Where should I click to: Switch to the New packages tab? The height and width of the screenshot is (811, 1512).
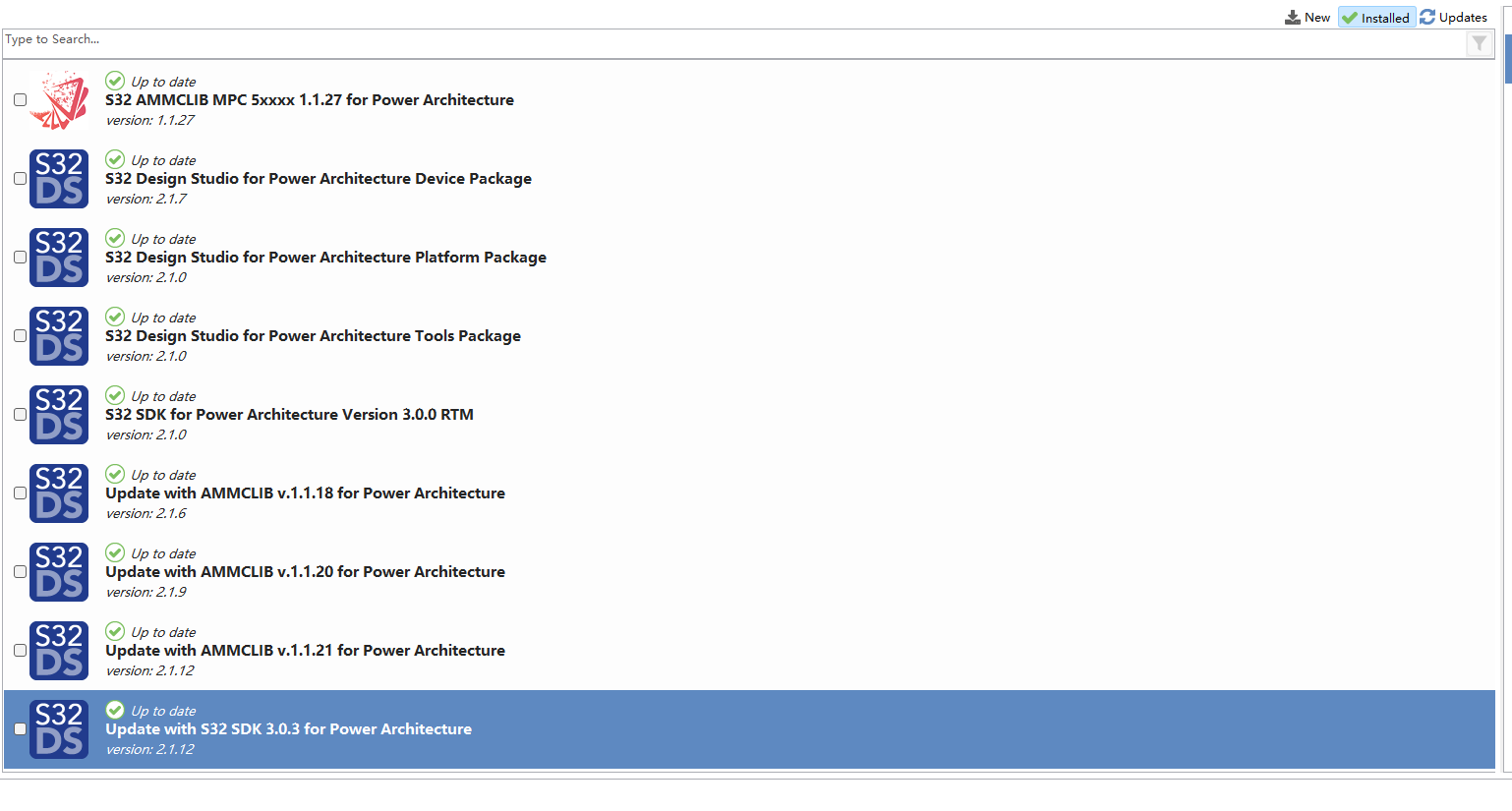[x=1308, y=18]
